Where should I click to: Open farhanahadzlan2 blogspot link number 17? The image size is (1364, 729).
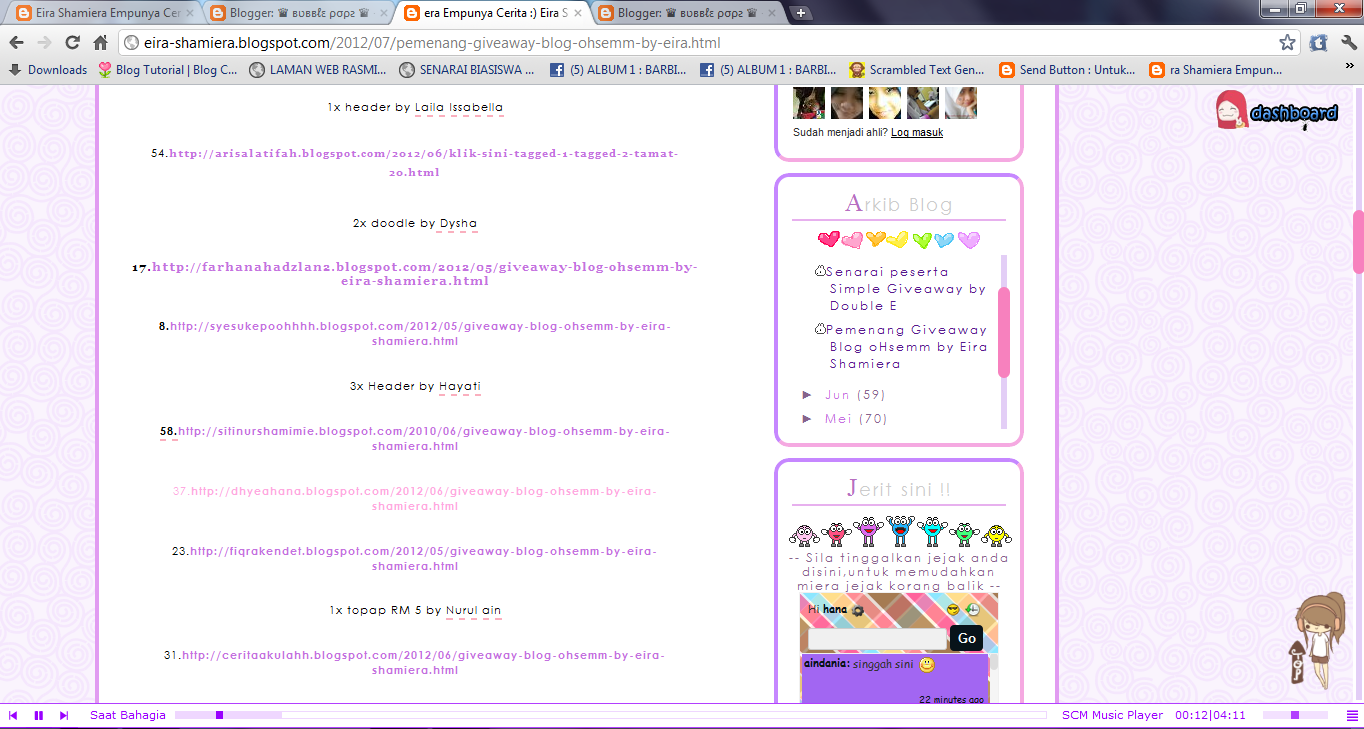424,274
